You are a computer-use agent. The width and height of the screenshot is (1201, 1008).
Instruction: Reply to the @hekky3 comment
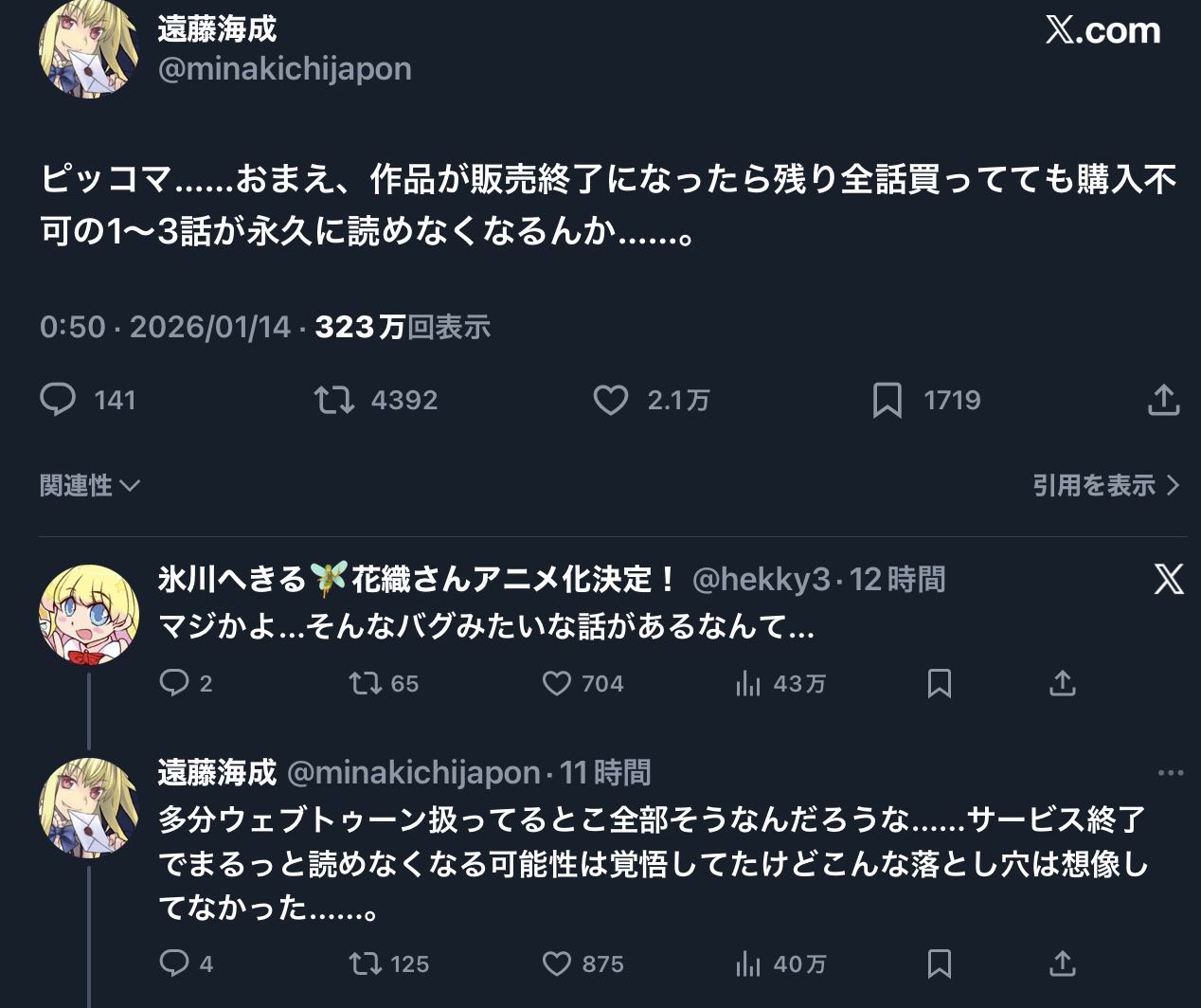174,683
